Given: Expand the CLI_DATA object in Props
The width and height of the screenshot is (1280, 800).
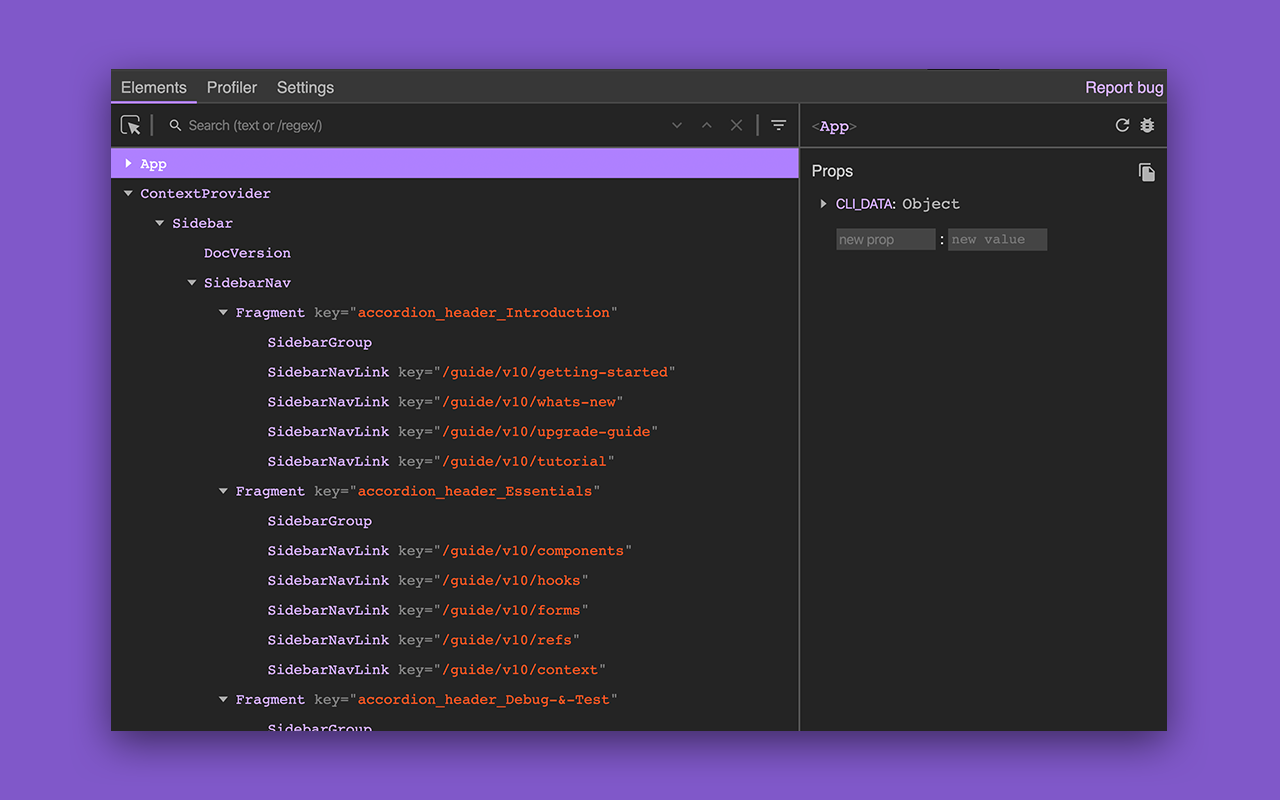Looking at the screenshot, I should click(x=823, y=203).
